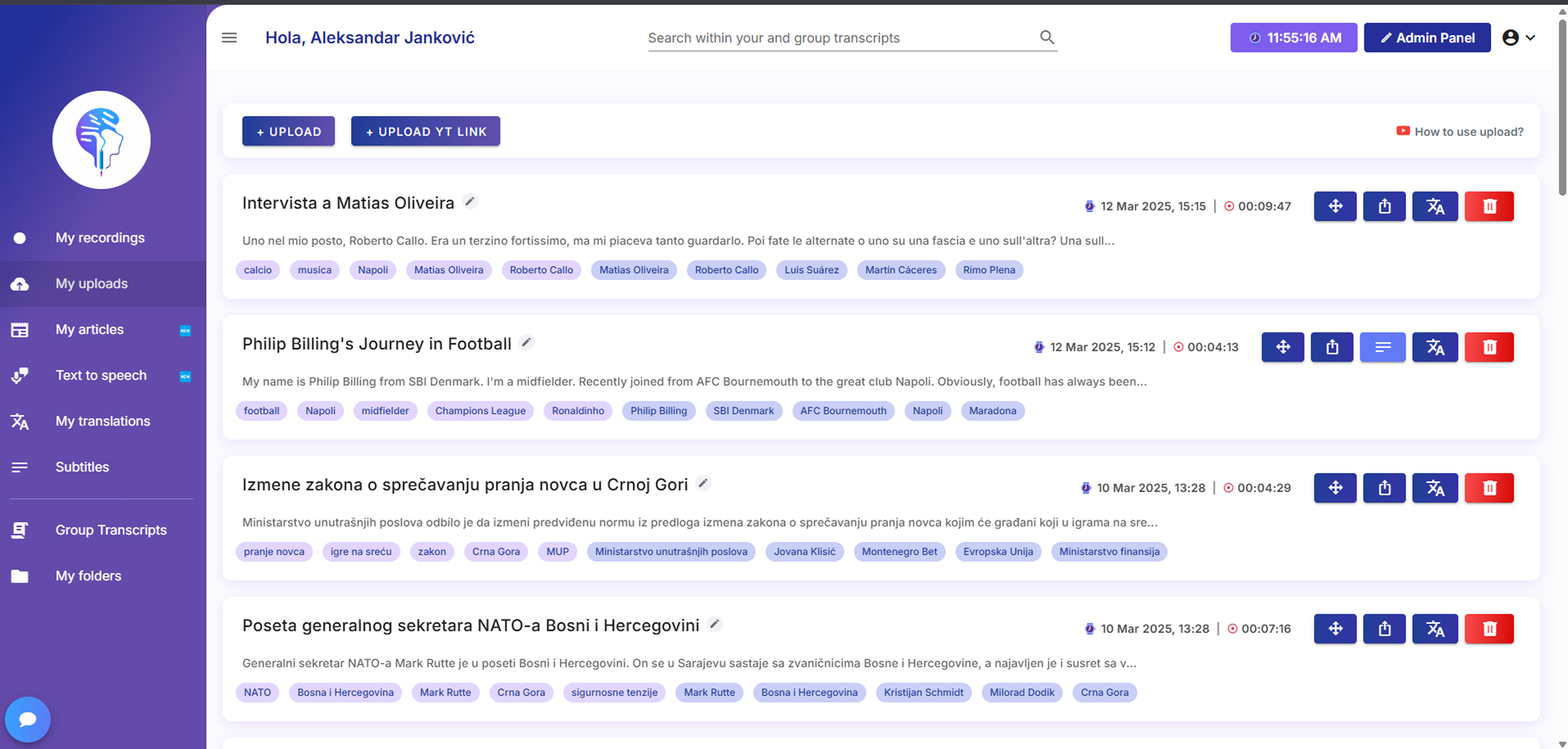Viewport: 1568px width, 749px height.
Task: Click the move icon on the NATO transcript row
Action: click(1334, 628)
